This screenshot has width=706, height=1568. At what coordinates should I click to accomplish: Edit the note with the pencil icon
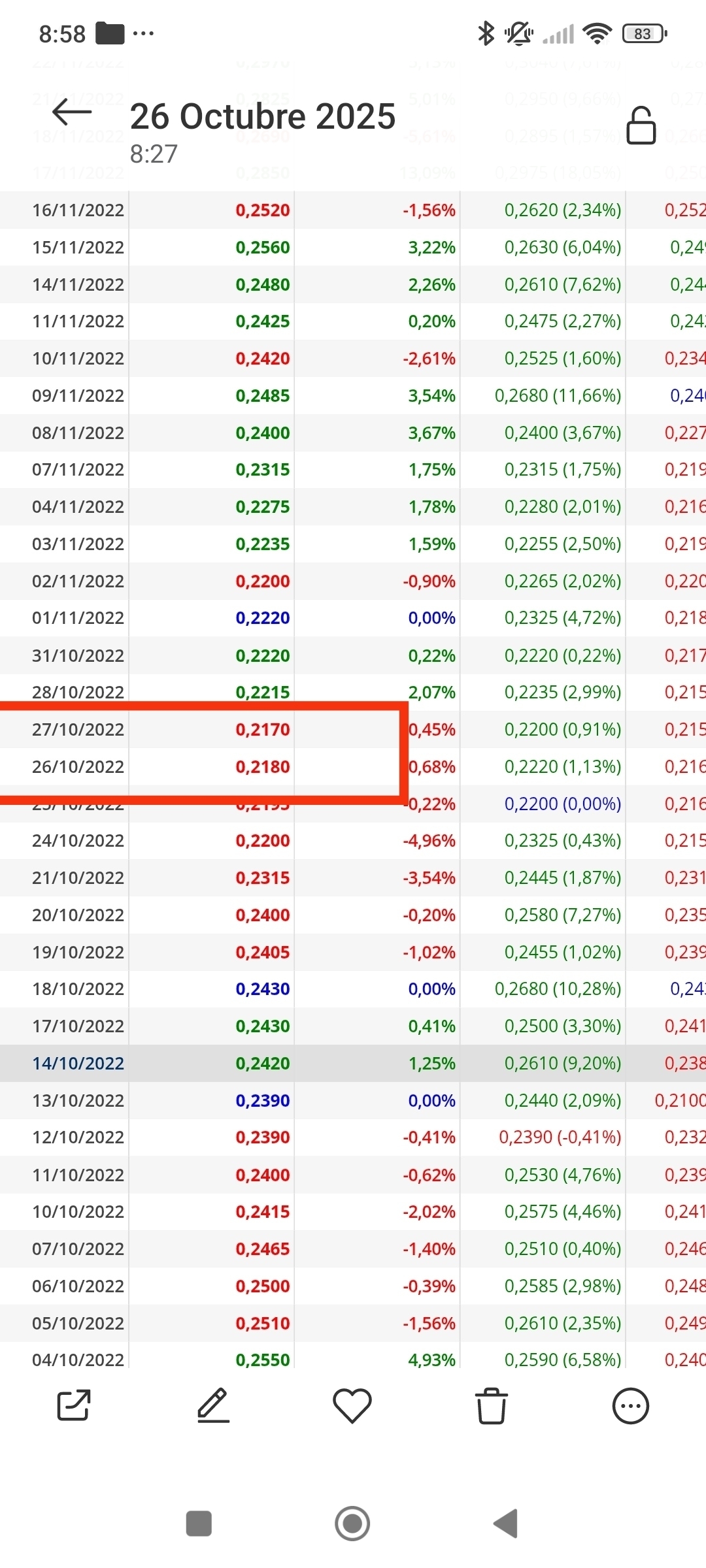pyautogui.click(x=213, y=1405)
